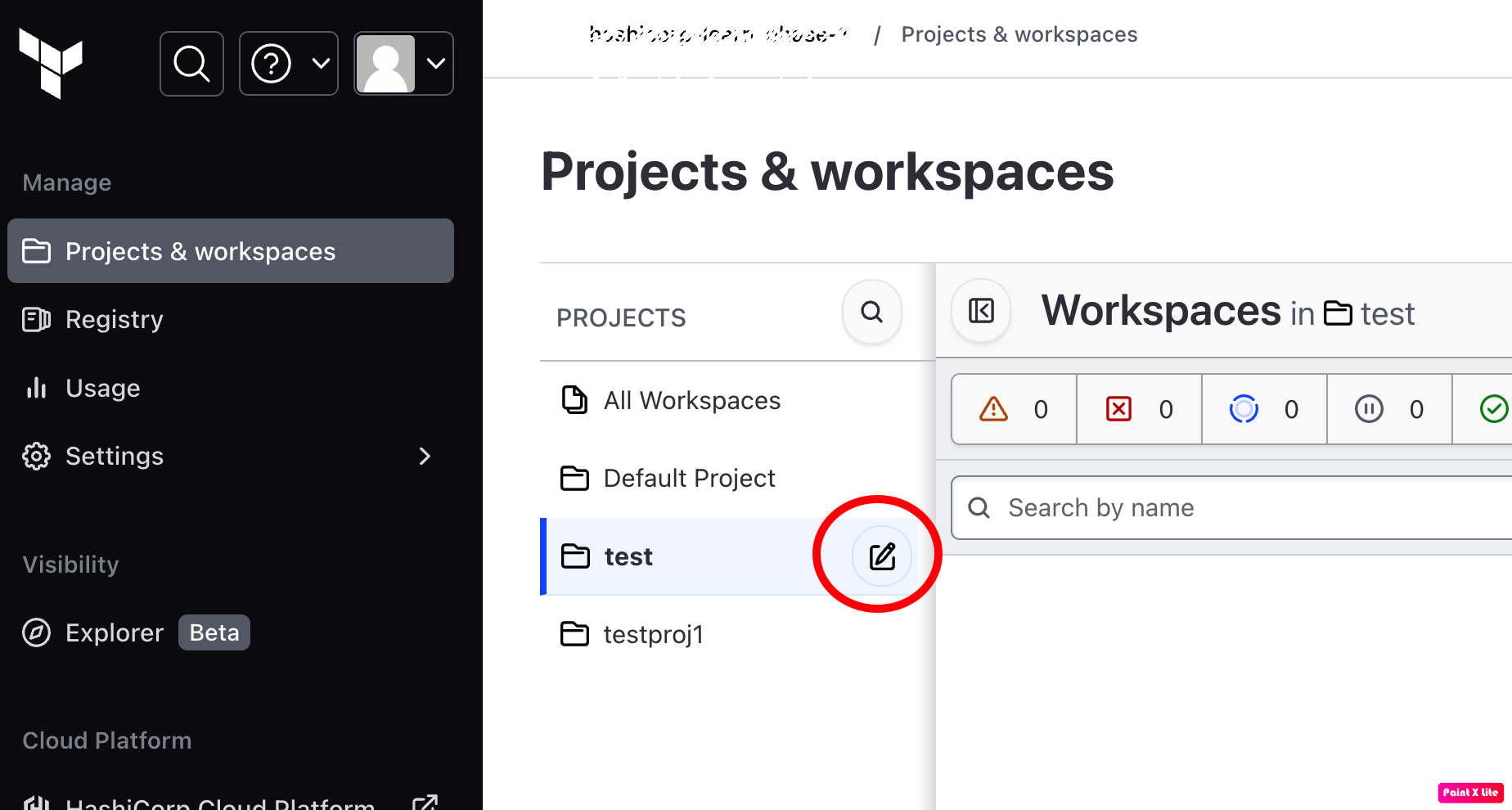This screenshot has width=1512, height=810.
Task: Open the Registry page
Action: coord(114,320)
